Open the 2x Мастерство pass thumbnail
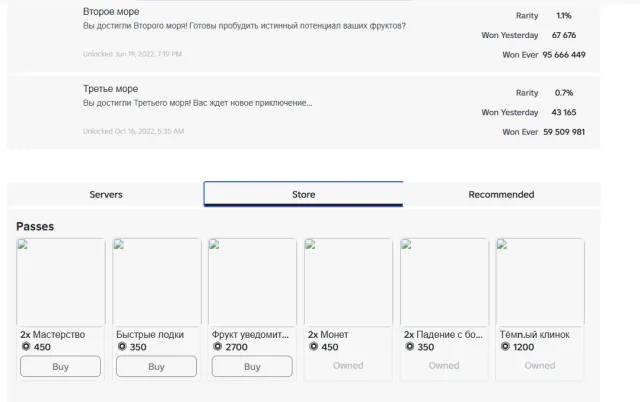This screenshot has width=640, height=402. (x=60, y=282)
